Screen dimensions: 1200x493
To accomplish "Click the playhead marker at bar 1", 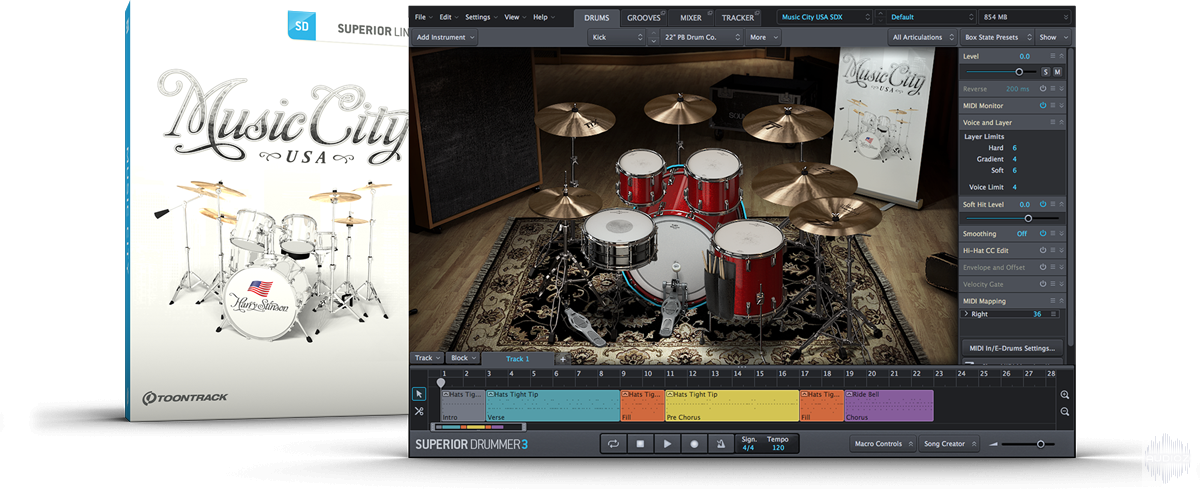I will tap(441, 382).
